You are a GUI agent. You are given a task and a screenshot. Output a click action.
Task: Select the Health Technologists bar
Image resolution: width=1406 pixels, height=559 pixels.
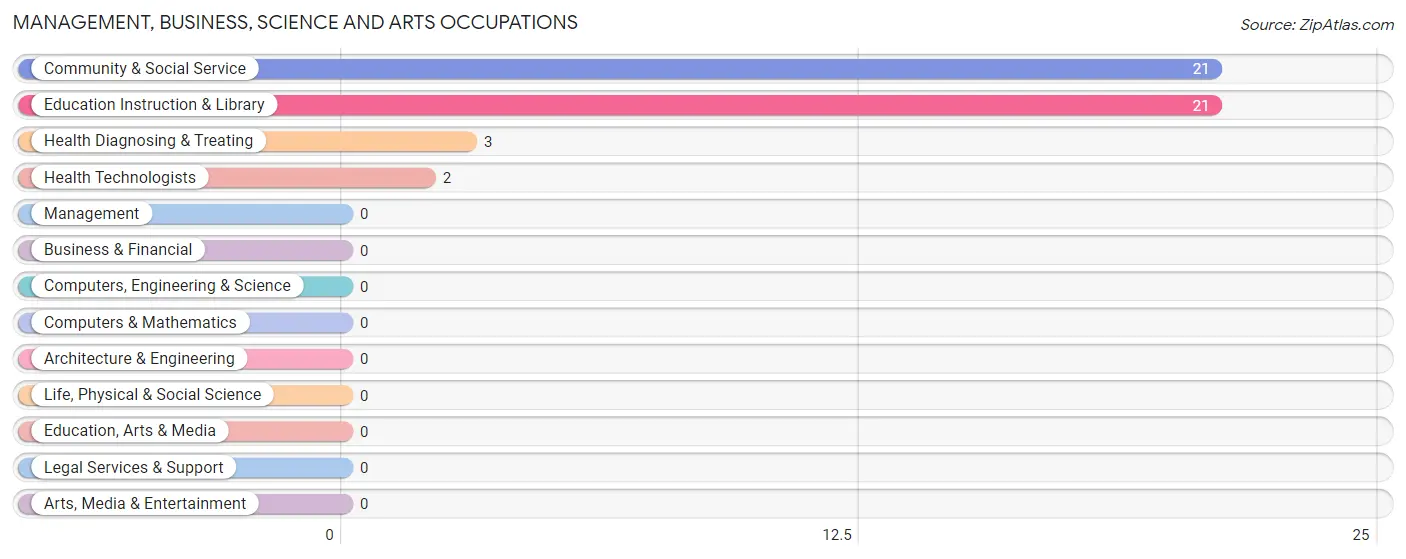[227, 178]
